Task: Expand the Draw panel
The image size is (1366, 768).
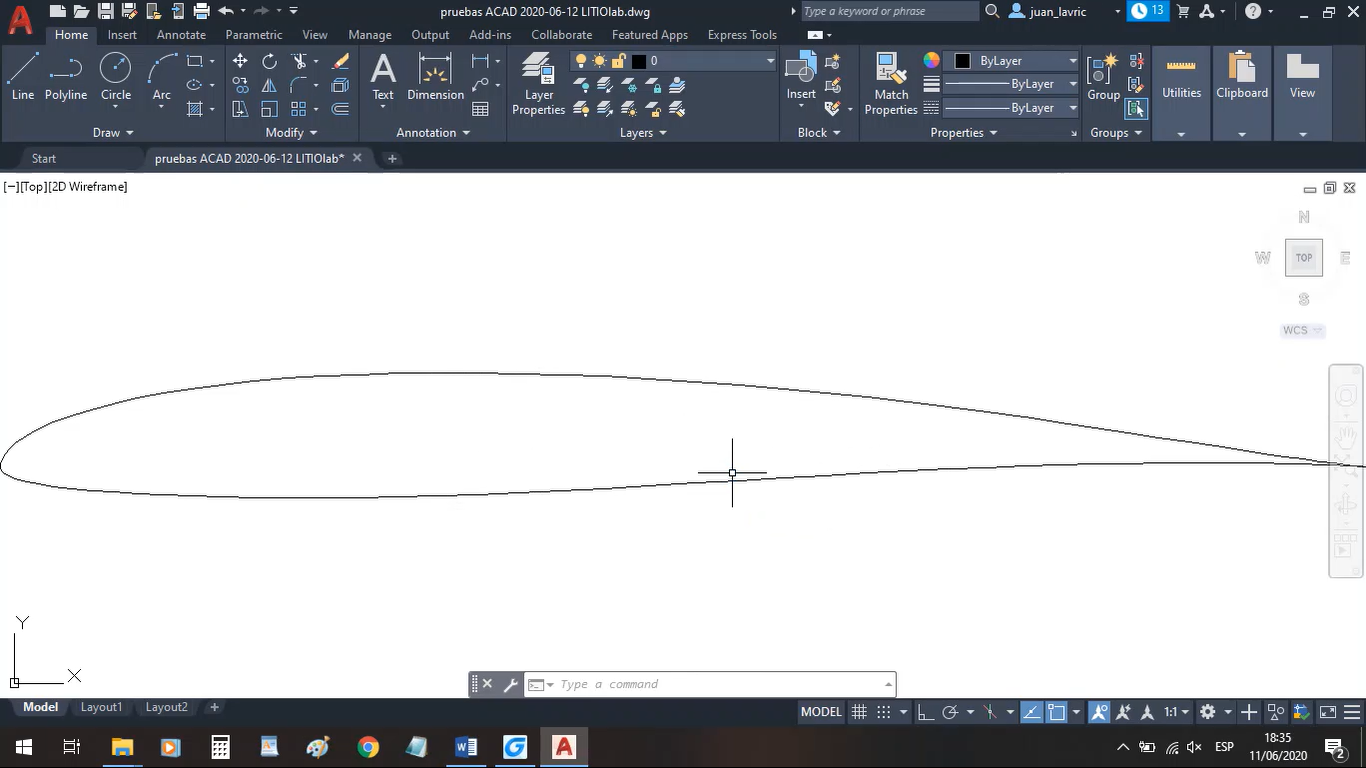Action: coord(113,132)
